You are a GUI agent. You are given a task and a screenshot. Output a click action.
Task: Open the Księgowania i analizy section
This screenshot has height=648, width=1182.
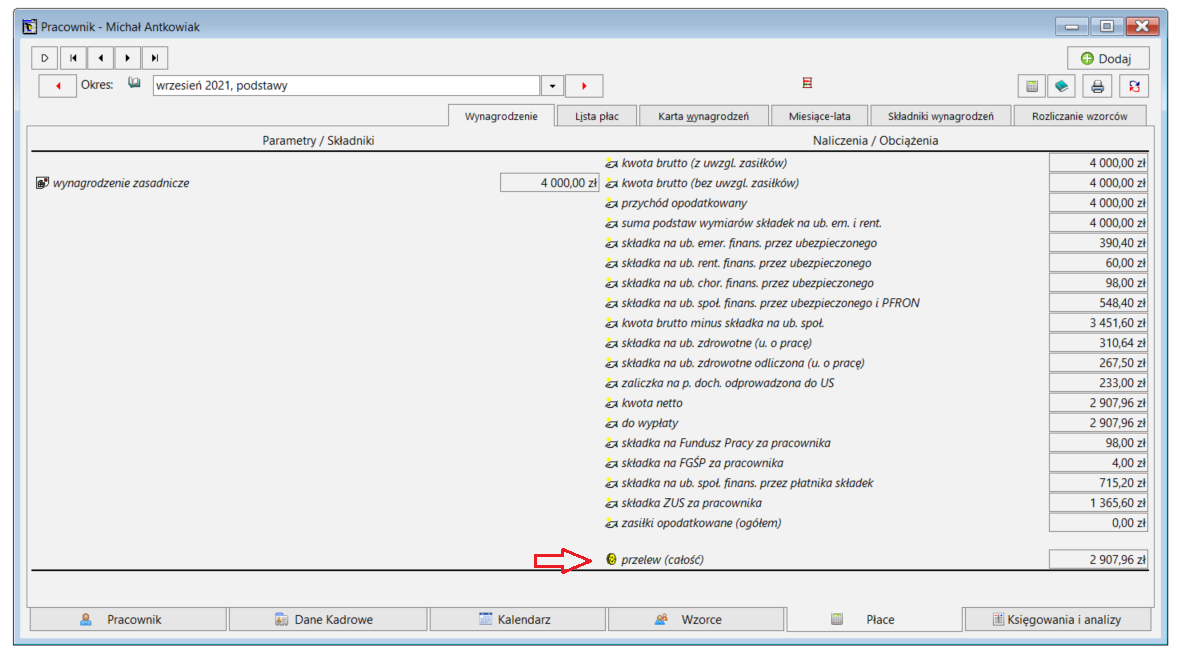[x=1058, y=619]
